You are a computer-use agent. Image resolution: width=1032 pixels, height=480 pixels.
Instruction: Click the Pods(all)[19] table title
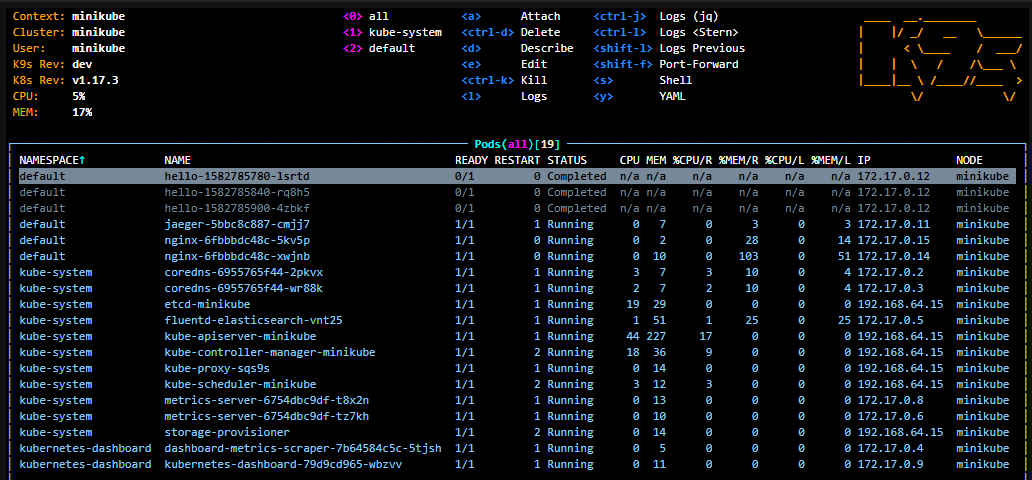(517, 144)
